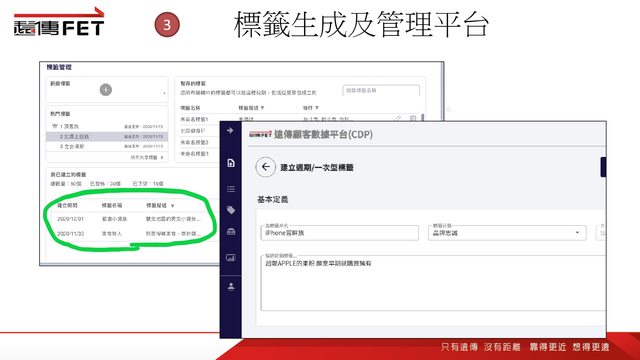Expand sort arrow beside circled table's description header

173,206
